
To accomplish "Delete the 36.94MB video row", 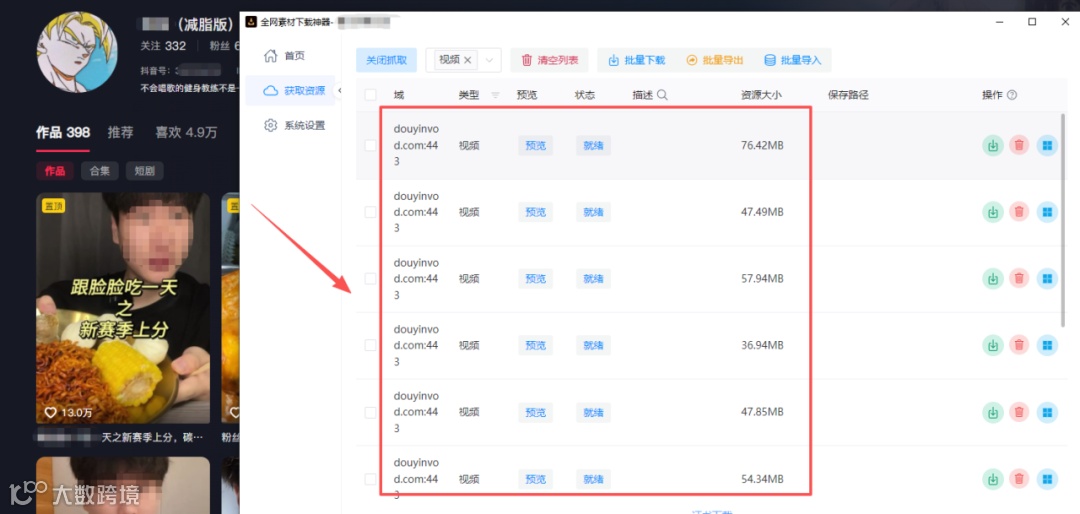I will (1019, 345).
